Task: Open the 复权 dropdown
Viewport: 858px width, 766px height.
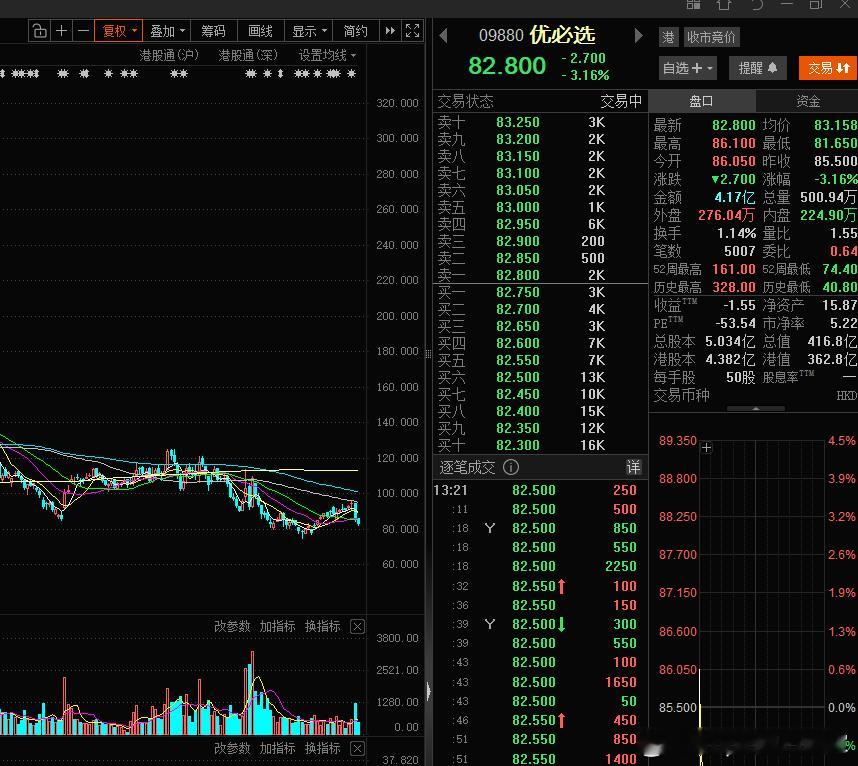Action: pyautogui.click(x=119, y=31)
